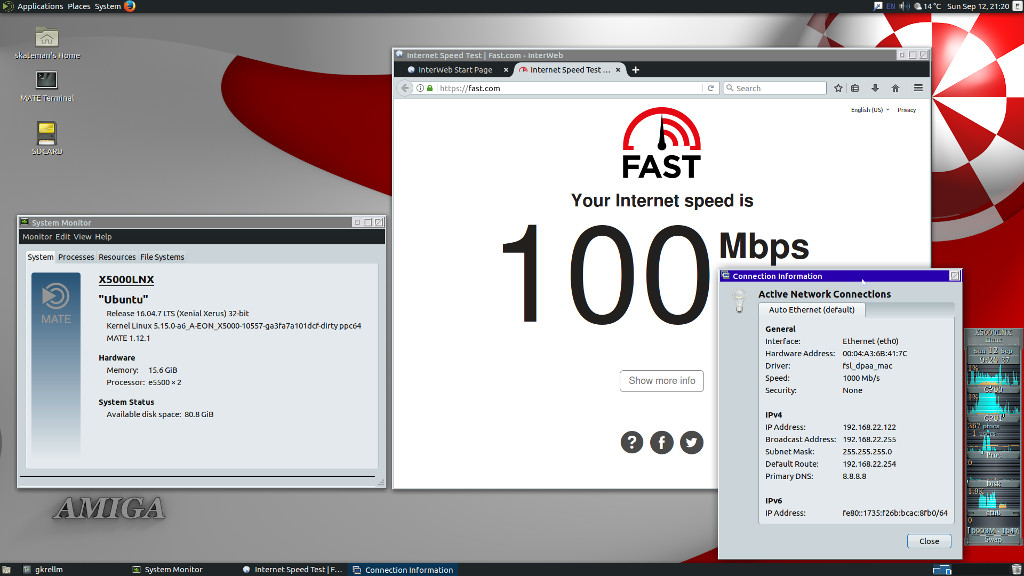Click the Show more info button
The height and width of the screenshot is (576, 1024).
point(662,381)
